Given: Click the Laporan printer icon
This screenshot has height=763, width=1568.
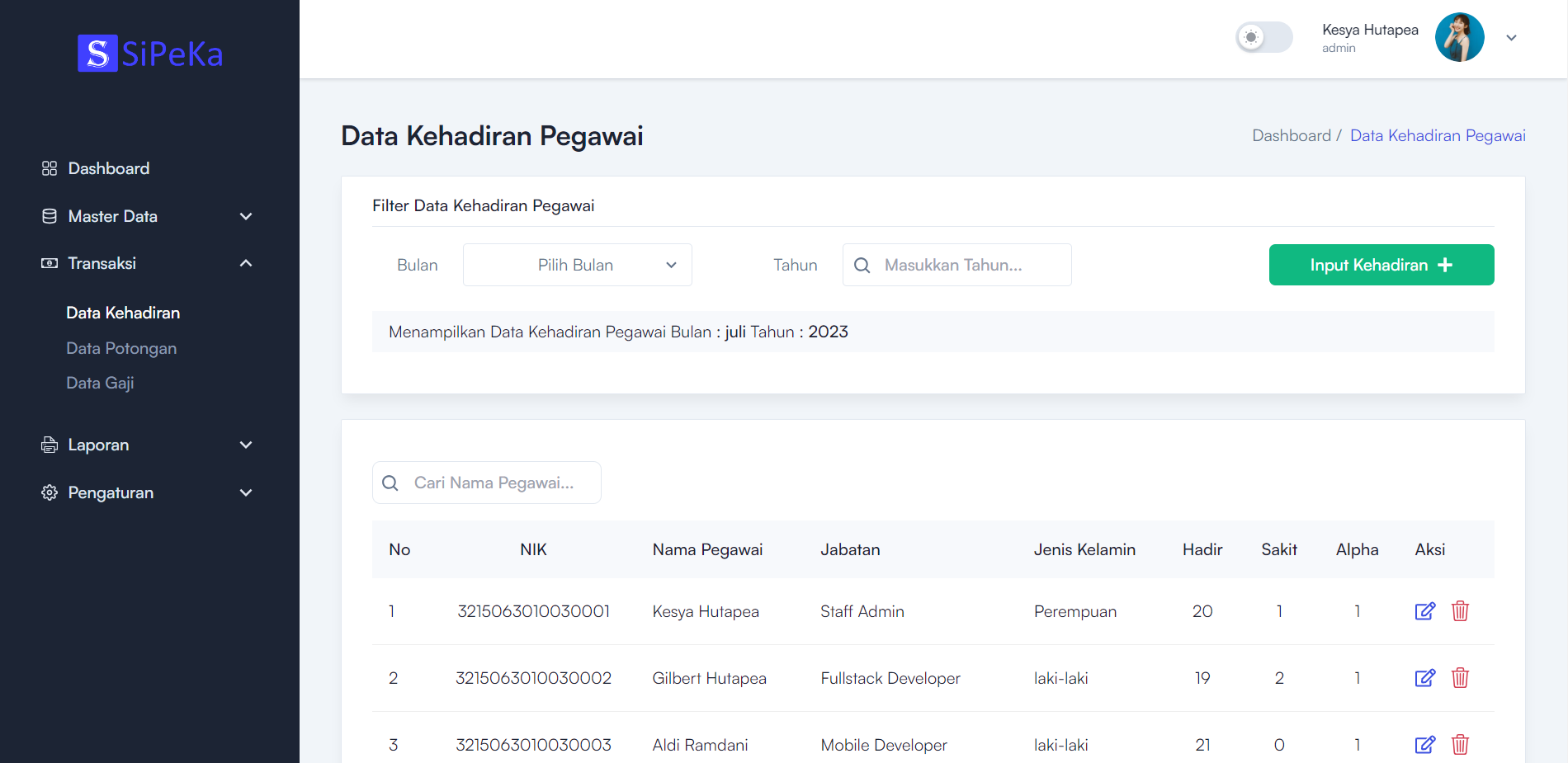Looking at the screenshot, I should [x=48, y=444].
